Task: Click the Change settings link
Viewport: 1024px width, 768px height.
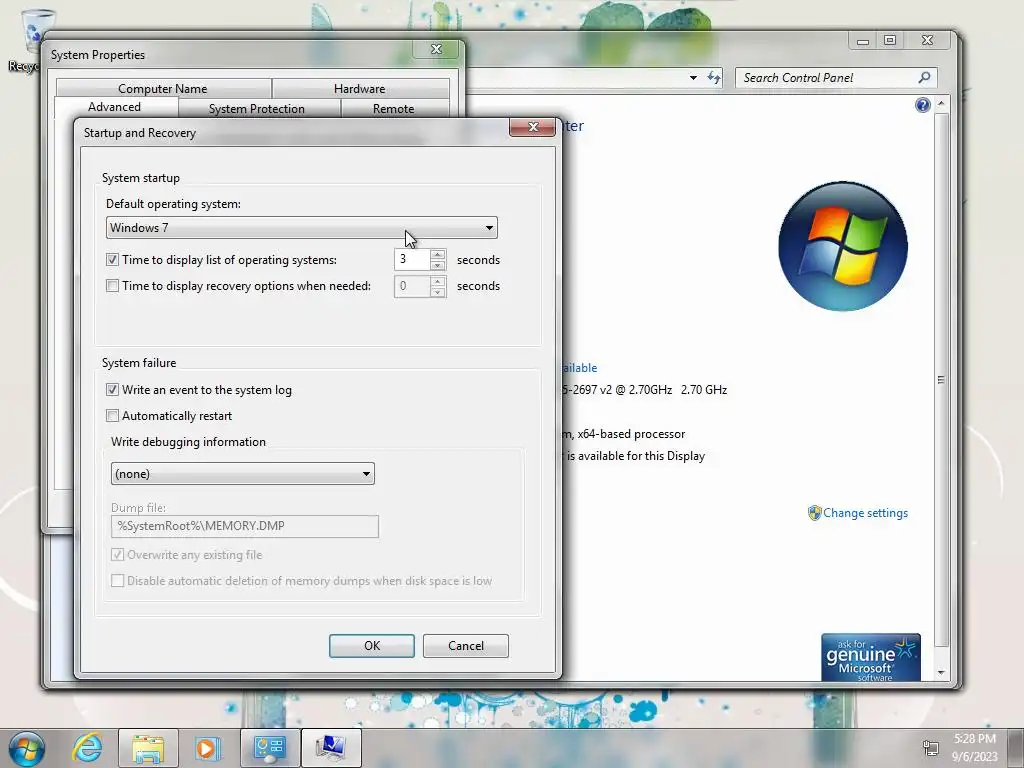Action: pyautogui.click(x=865, y=513)
